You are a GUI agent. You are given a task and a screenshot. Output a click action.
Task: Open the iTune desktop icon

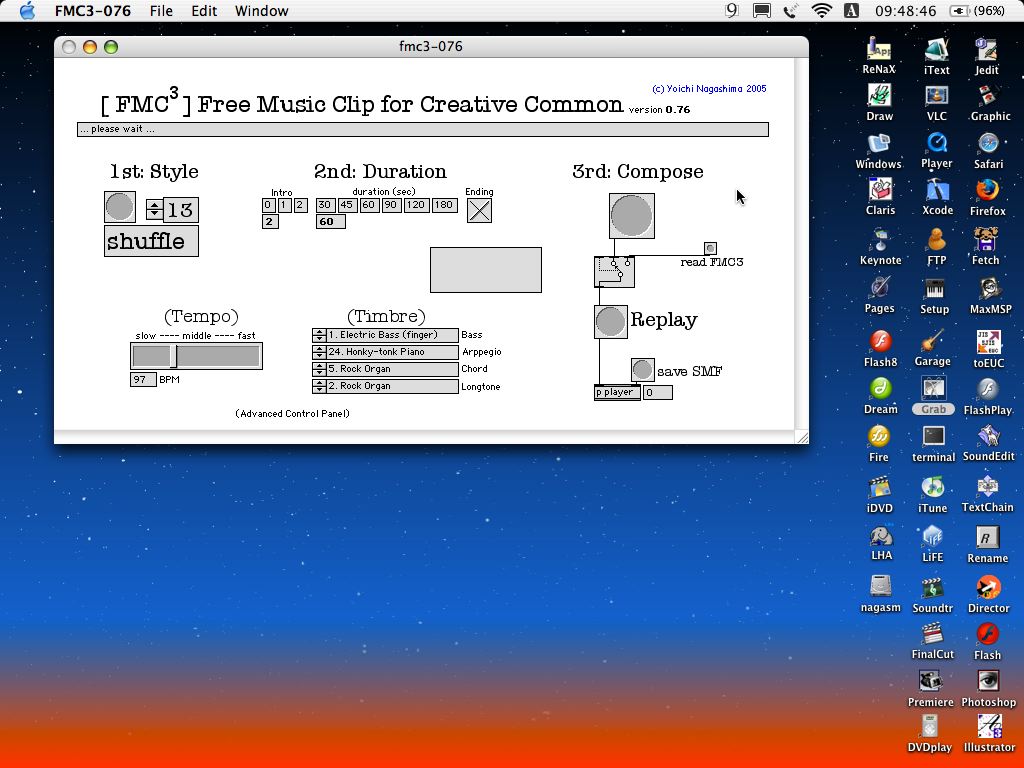point(933,494)
